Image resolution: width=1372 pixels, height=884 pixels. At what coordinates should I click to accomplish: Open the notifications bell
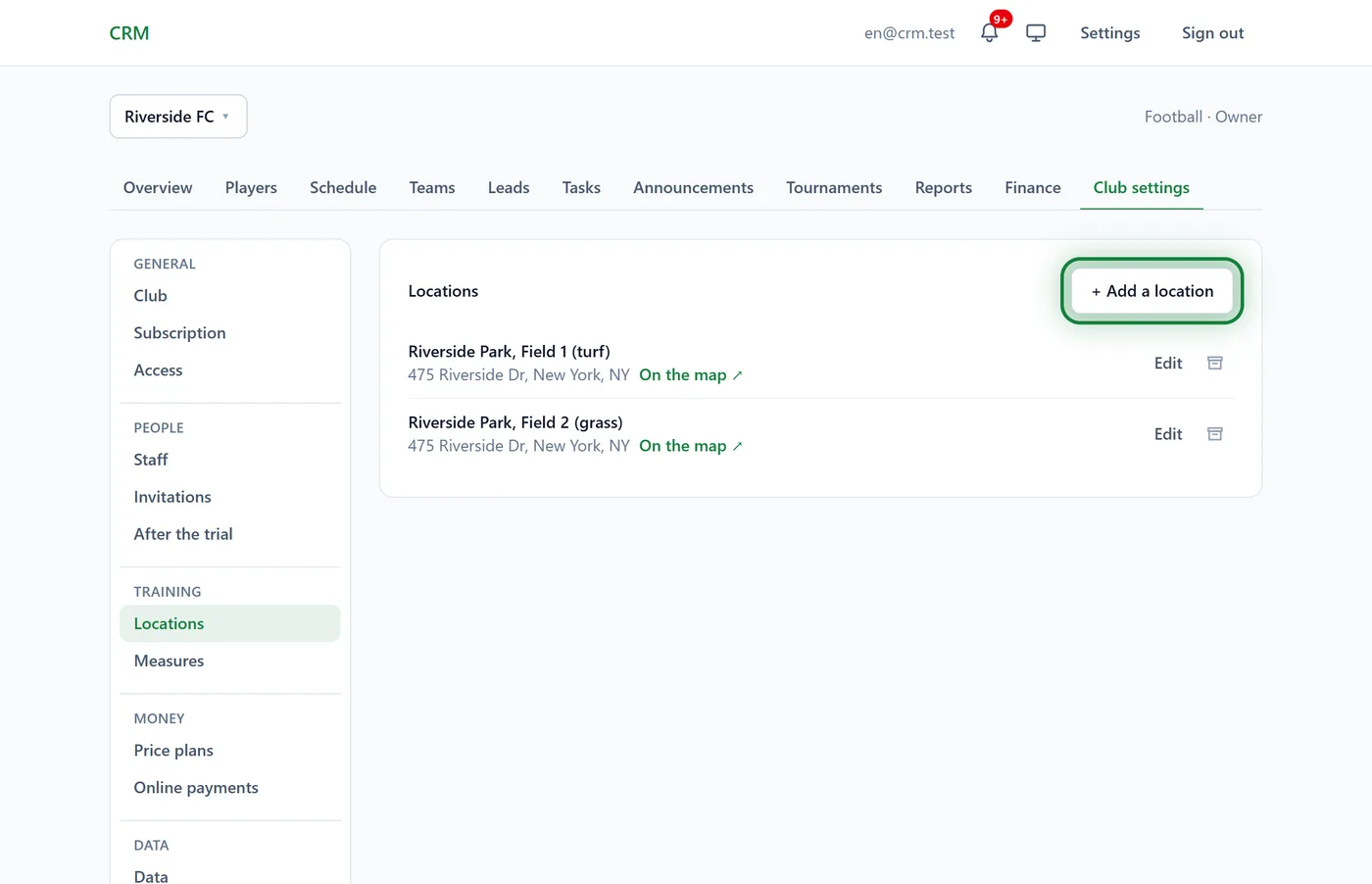click(x=990, y=33)
